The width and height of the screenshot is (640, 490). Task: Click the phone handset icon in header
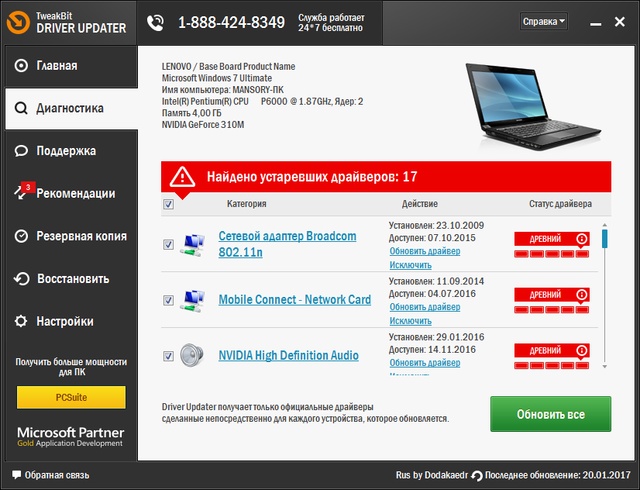(156, 21)
